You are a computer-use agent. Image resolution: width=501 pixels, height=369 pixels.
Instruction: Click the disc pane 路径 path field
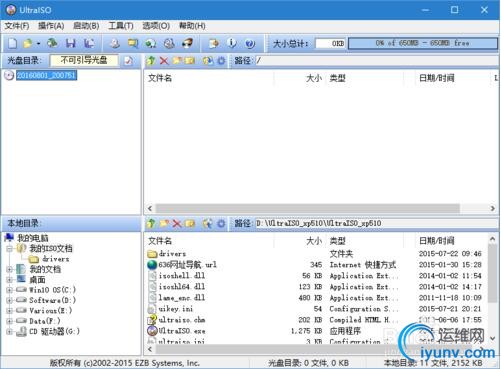click(x=376, y=61)
